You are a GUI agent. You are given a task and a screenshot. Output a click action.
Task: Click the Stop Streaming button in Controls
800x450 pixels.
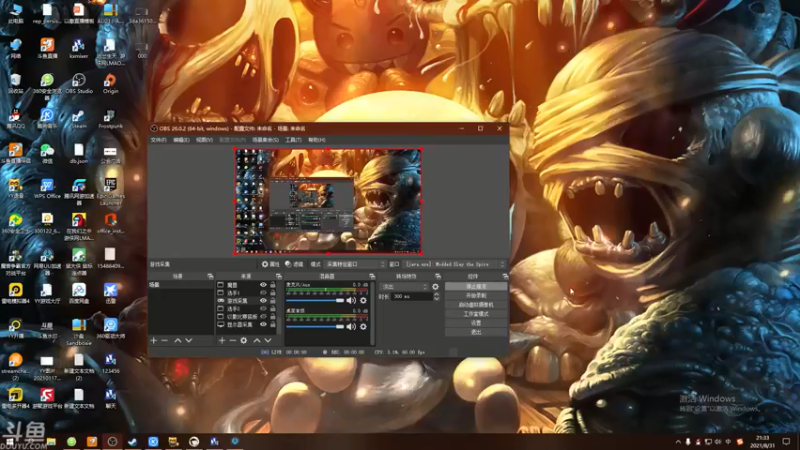point(476,287)
